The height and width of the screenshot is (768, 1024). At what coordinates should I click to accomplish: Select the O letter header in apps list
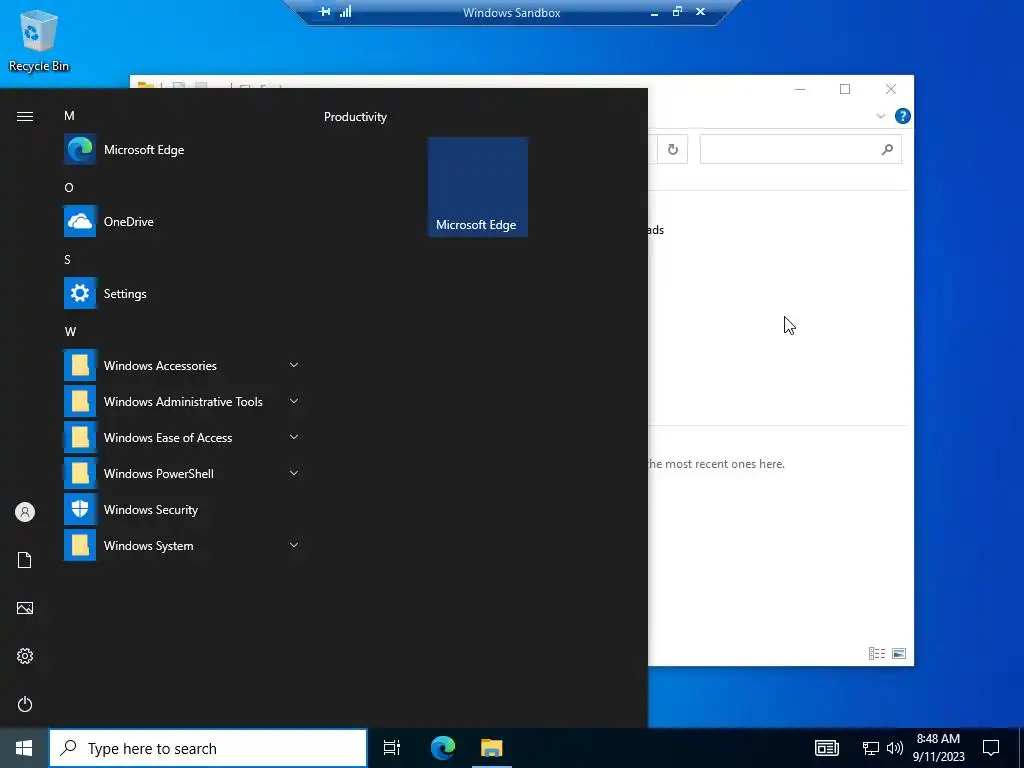pos(69,187)
